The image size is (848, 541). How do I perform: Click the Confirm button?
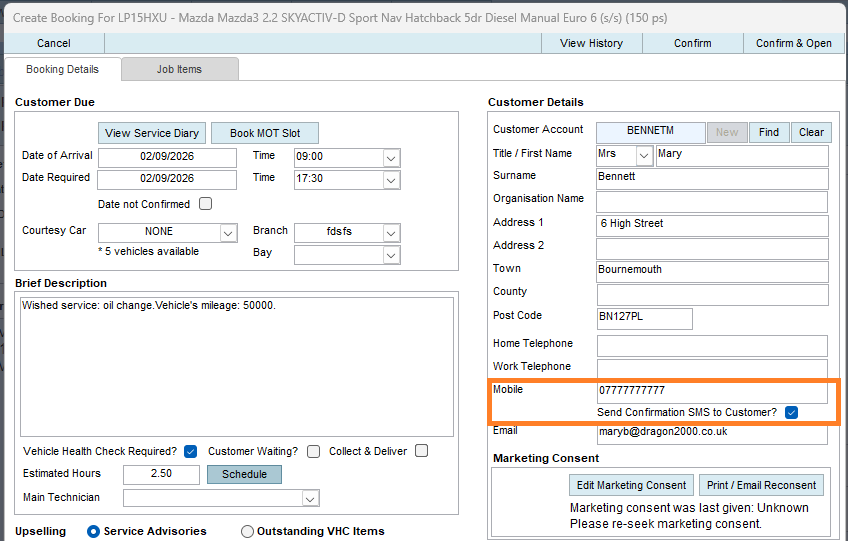(x=693, y=43)
